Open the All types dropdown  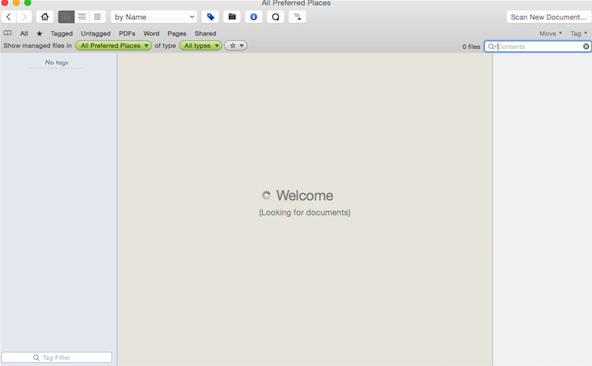point(200,46)
